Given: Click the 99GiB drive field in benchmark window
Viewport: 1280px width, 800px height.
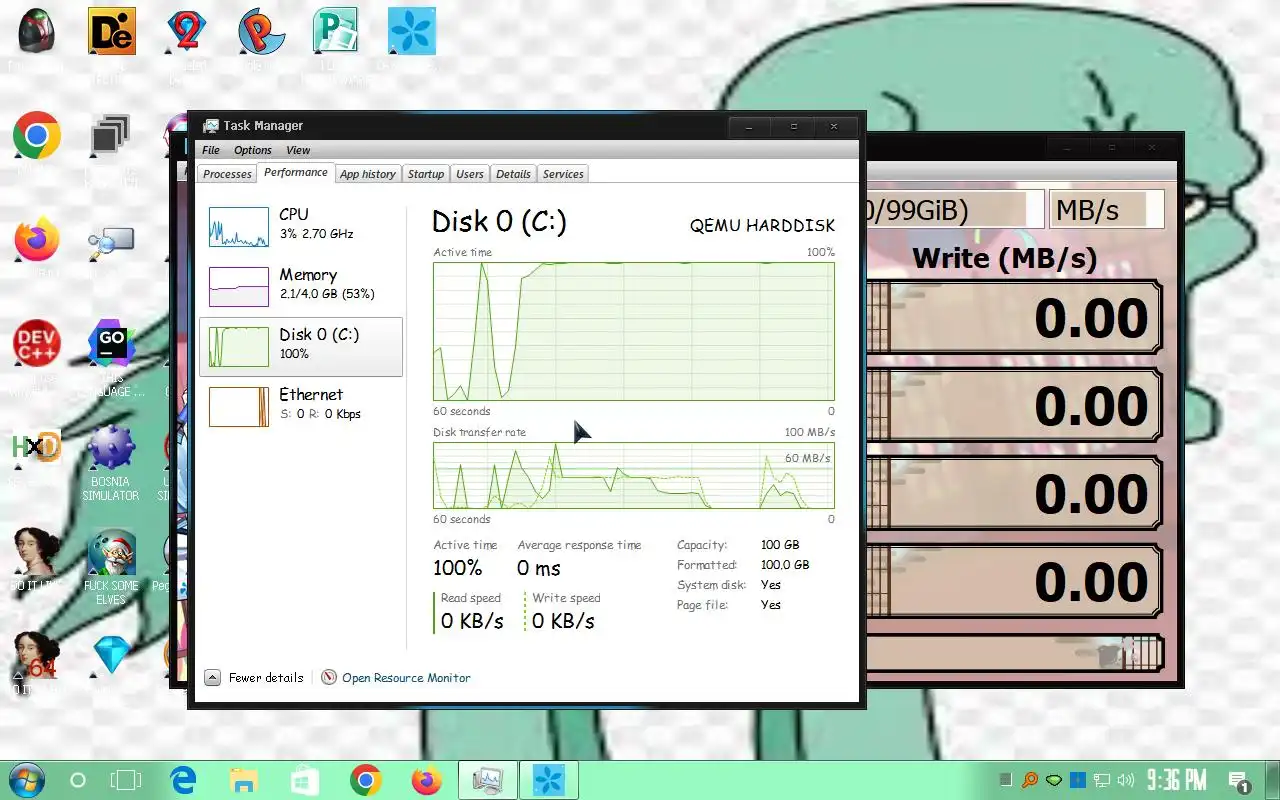Looking at the screenshot, I should (955, 210).
